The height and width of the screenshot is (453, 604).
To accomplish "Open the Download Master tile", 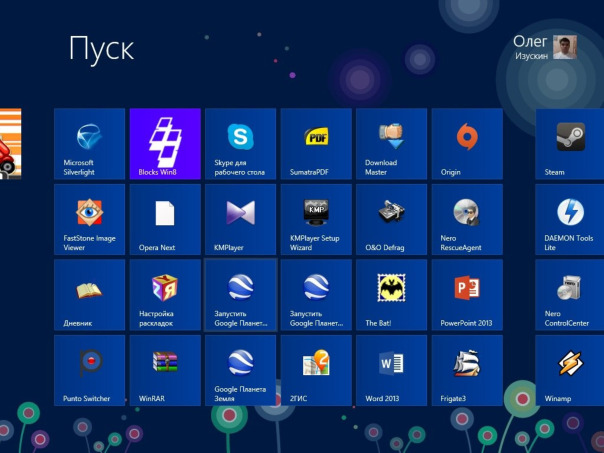I will [x=392, y=144].
